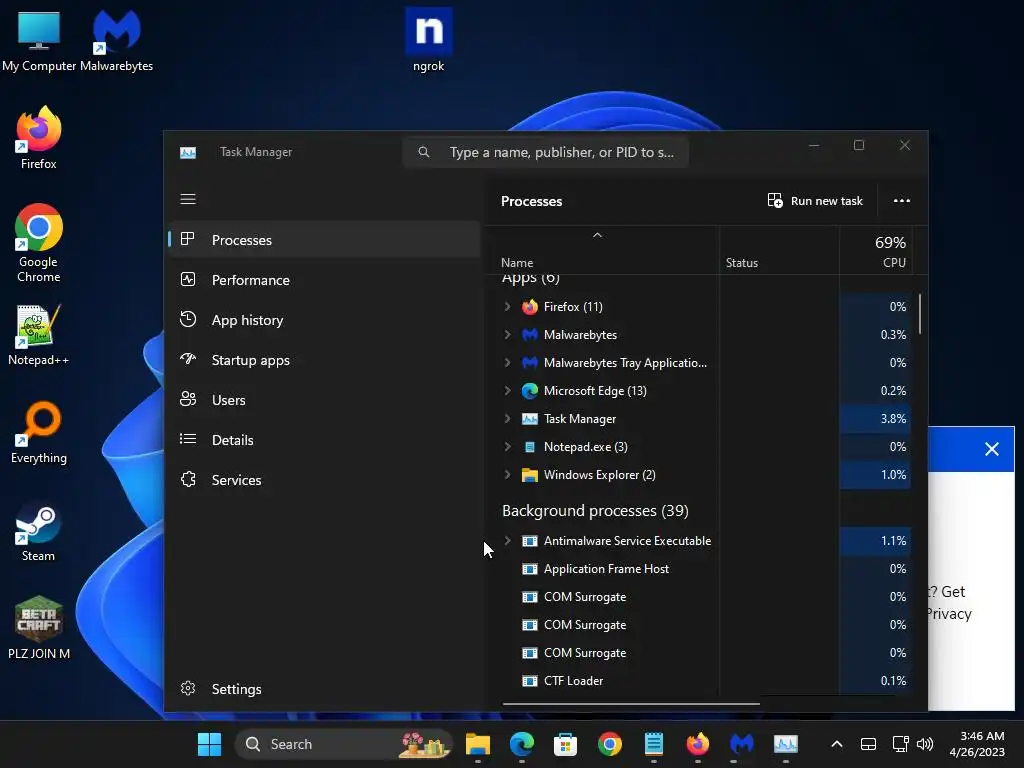Focus the Task Manager search box
This screenshot has height=768, width=1024.
point(546,152)
